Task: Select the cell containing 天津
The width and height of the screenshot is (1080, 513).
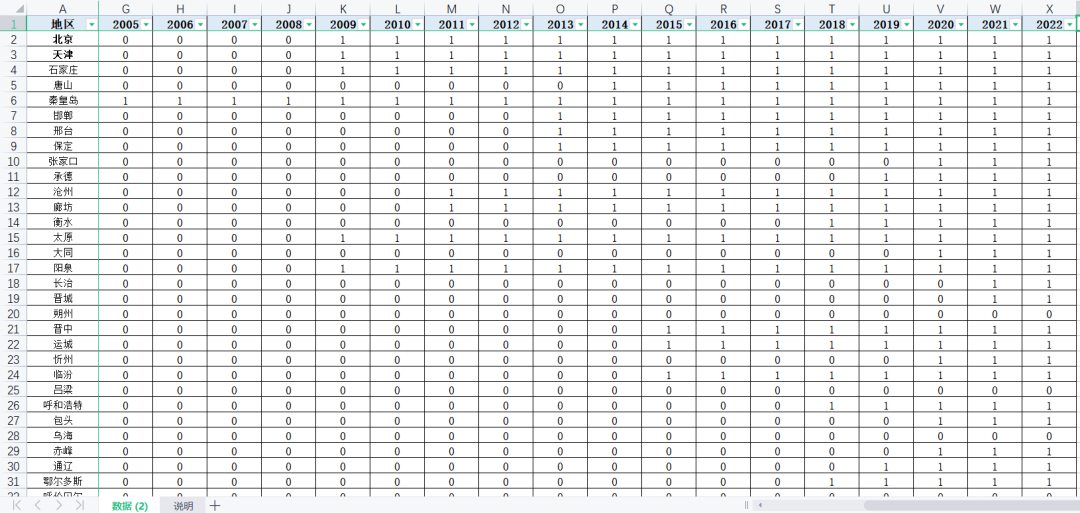Action: coord(63,55)
